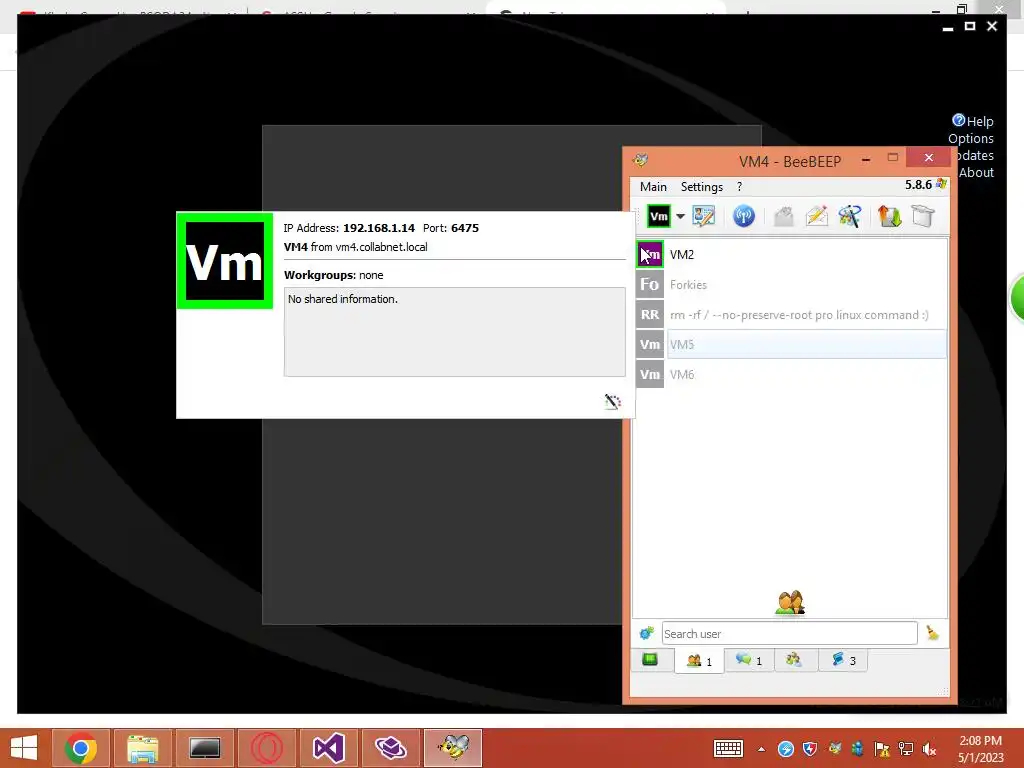Click the BeeBEEP bee icon on taskbar
This screenshot has width=1024, height=768.
click(453, 748)
